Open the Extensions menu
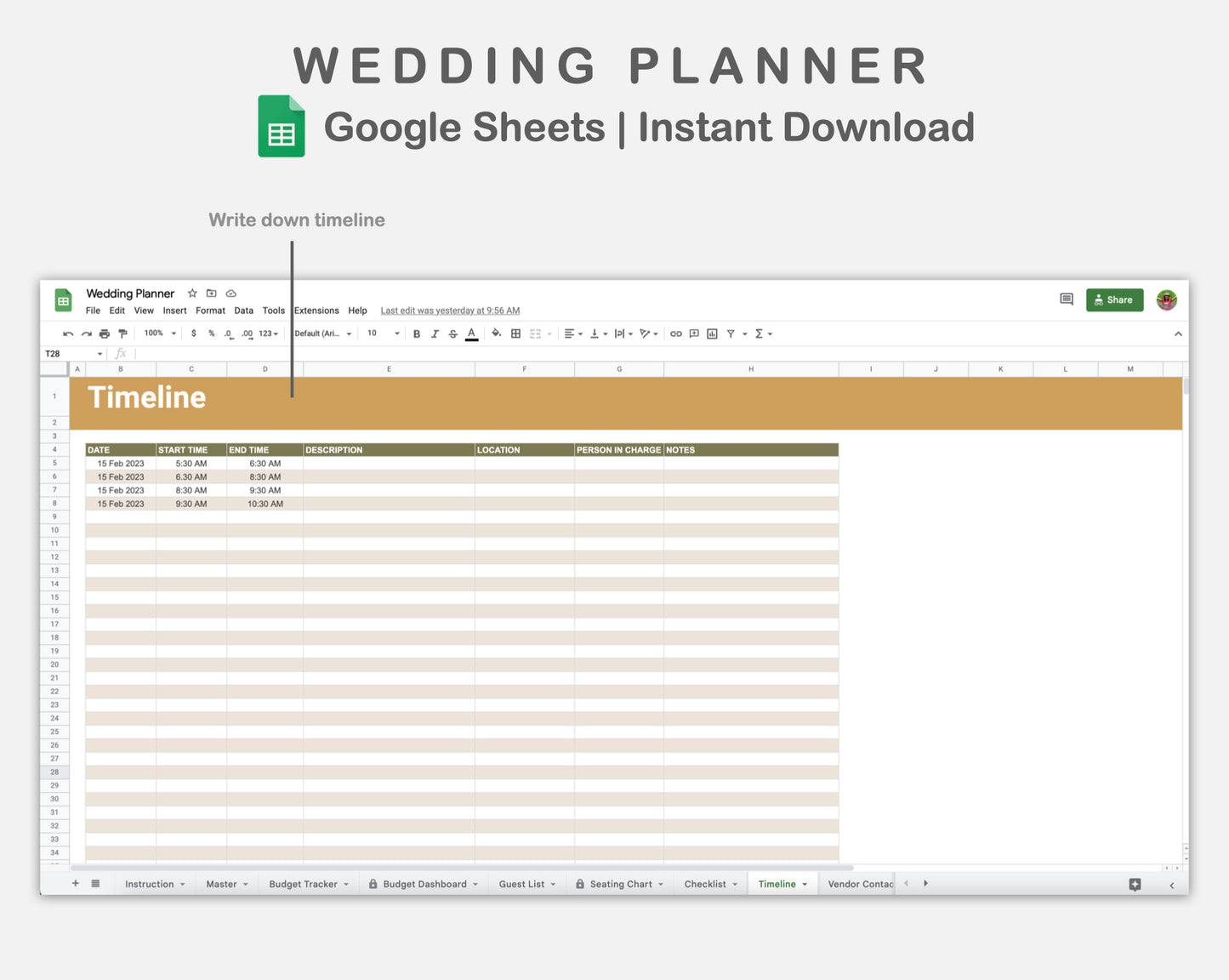This screenshot has height=980, width=1229. point(316,311)
